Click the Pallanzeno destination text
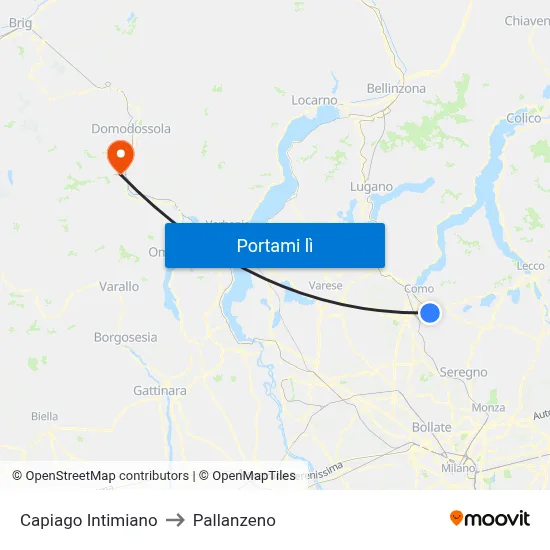 [x=234, y=520]
